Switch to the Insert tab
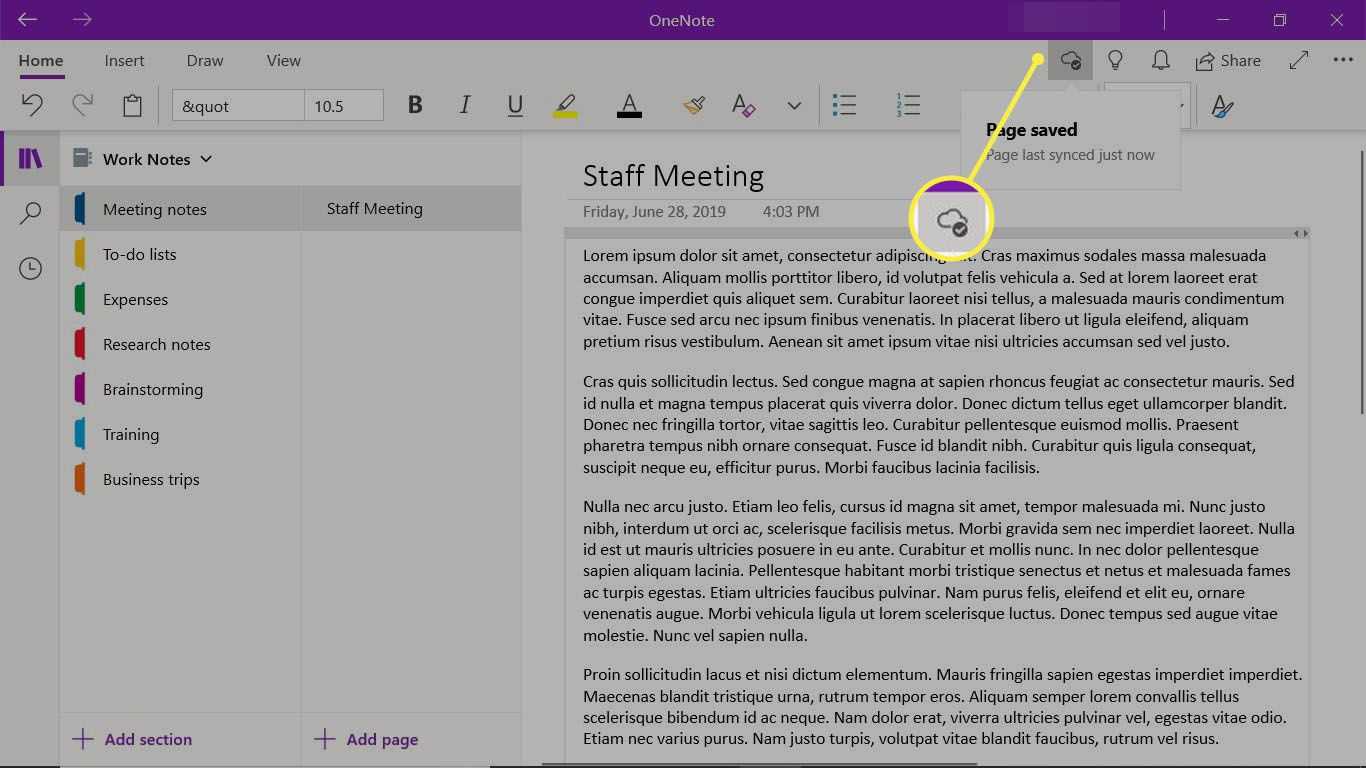Screen dimensions: 1366x768 point(124,61)
